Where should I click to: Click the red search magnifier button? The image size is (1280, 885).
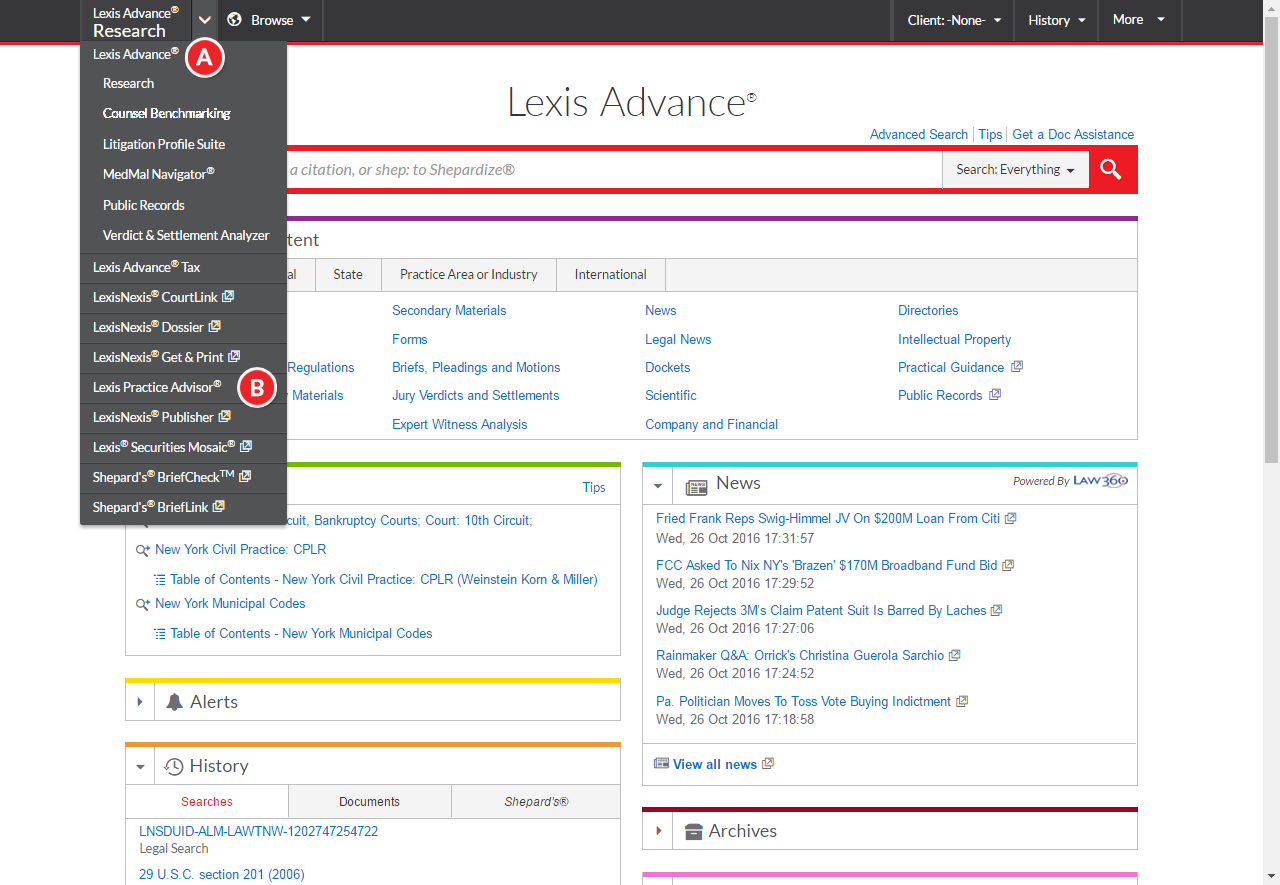coord(1112,170)
